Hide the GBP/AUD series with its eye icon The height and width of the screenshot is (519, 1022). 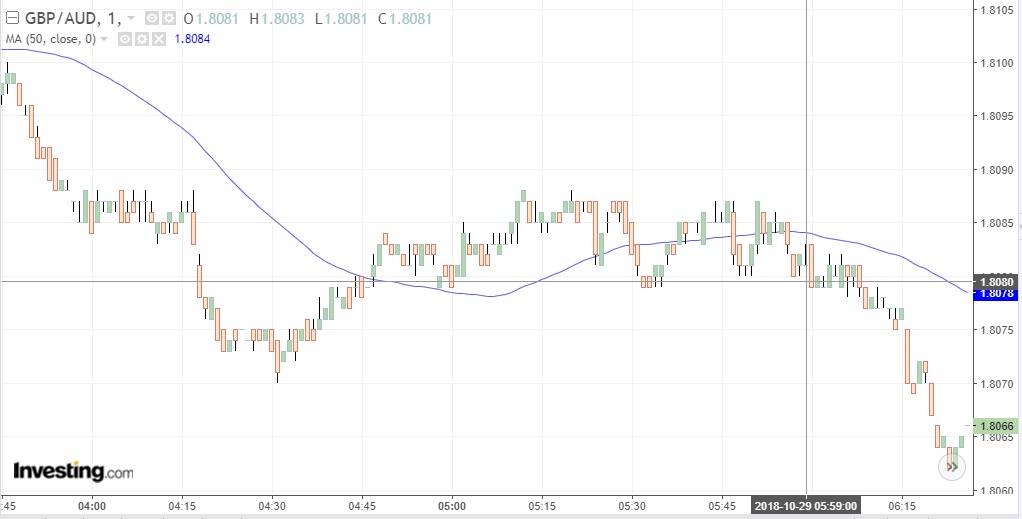[150, 18]
